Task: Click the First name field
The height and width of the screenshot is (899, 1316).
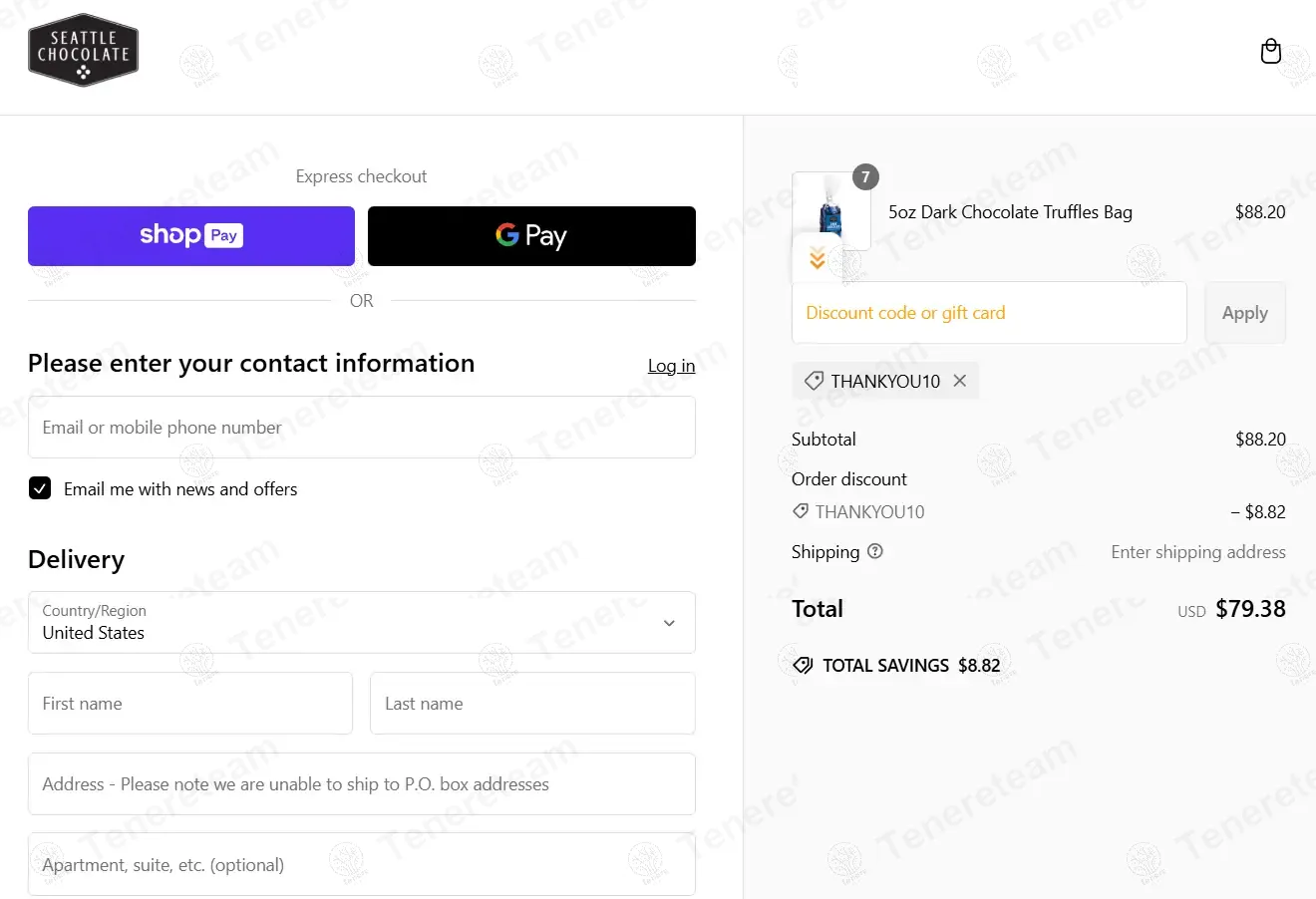Action: coord(190,704)
